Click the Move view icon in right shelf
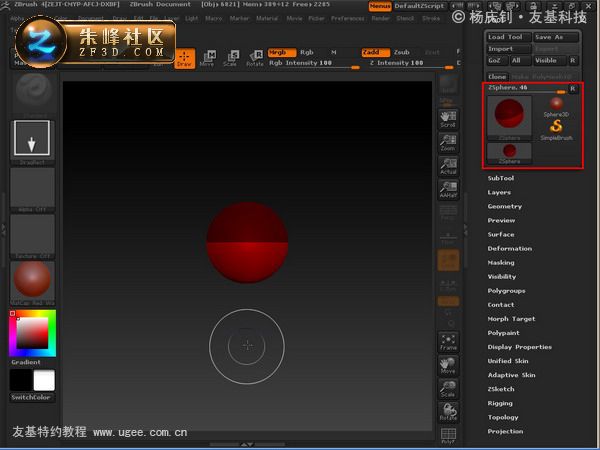 (448, 365)
